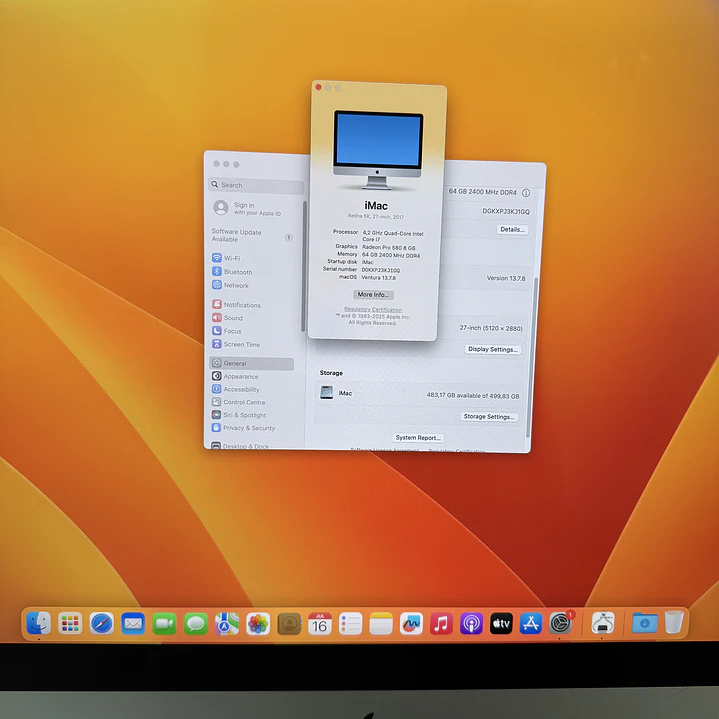This screenshot has width=719, height=719.
Task: Open the Trash in Dock
Action: 674,622
